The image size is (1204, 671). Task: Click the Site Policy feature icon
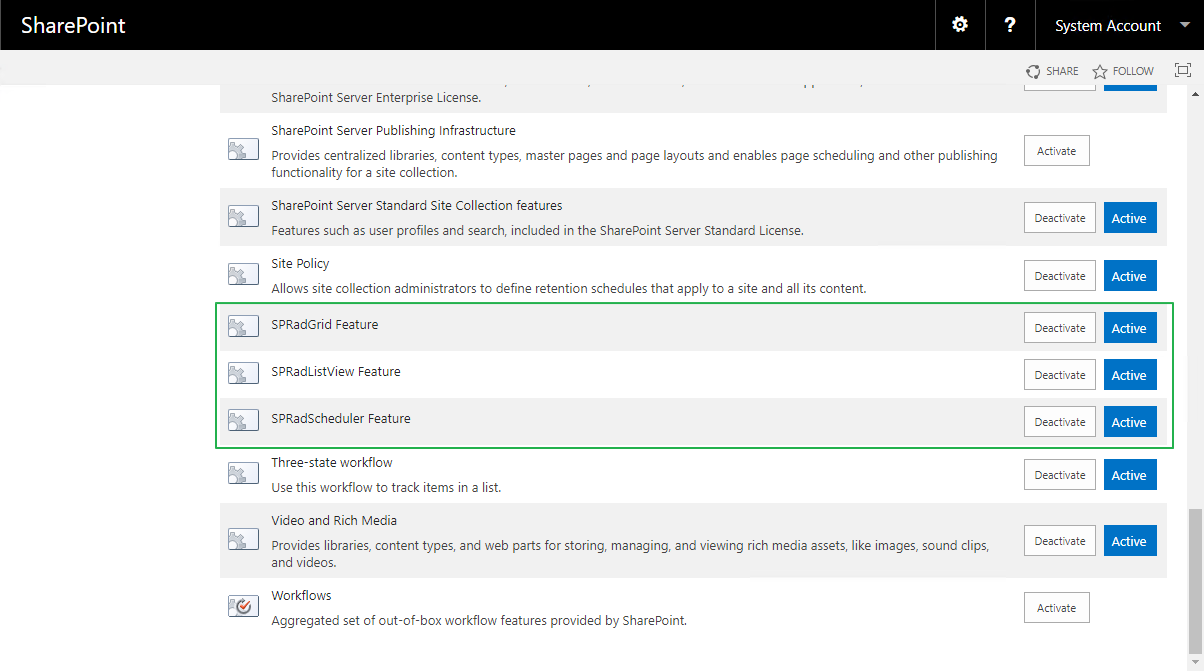[x=243, y=275]
